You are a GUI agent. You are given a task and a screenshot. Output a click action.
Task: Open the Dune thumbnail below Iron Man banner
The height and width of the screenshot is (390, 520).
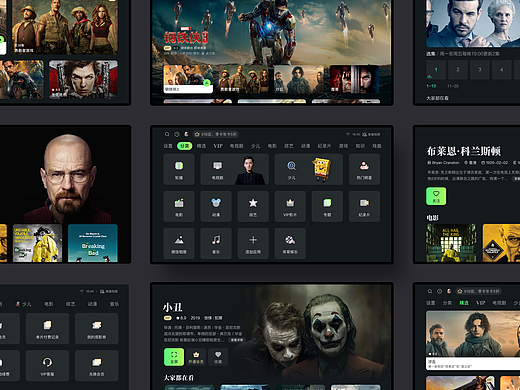299,79
